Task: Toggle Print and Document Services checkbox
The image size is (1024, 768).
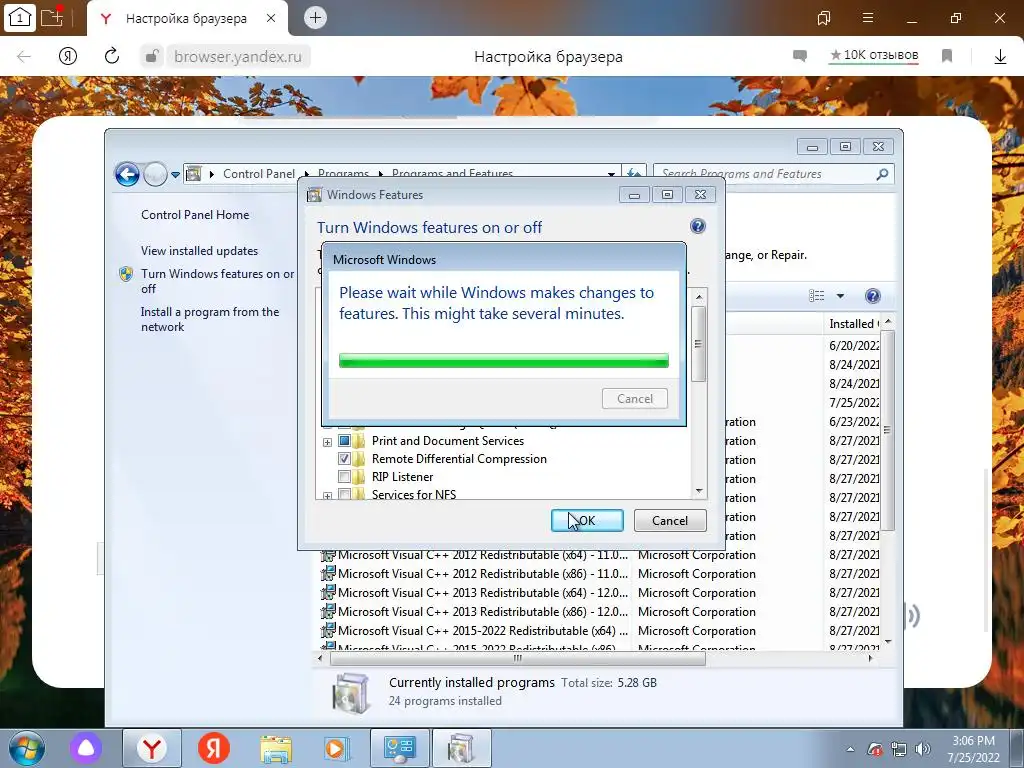Action: coord(344,441)
